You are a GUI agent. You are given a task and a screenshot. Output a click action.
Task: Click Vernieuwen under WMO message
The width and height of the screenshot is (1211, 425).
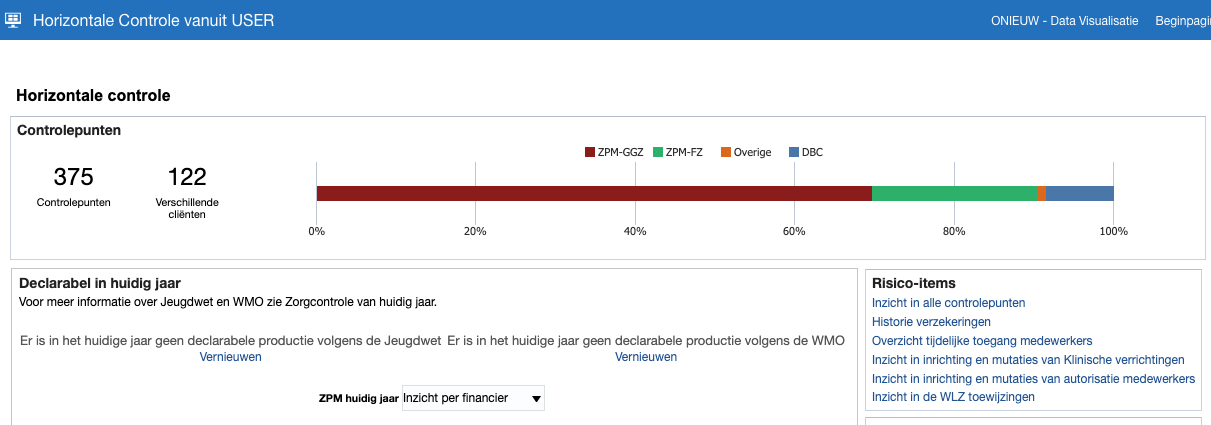(x=645, y=357)
